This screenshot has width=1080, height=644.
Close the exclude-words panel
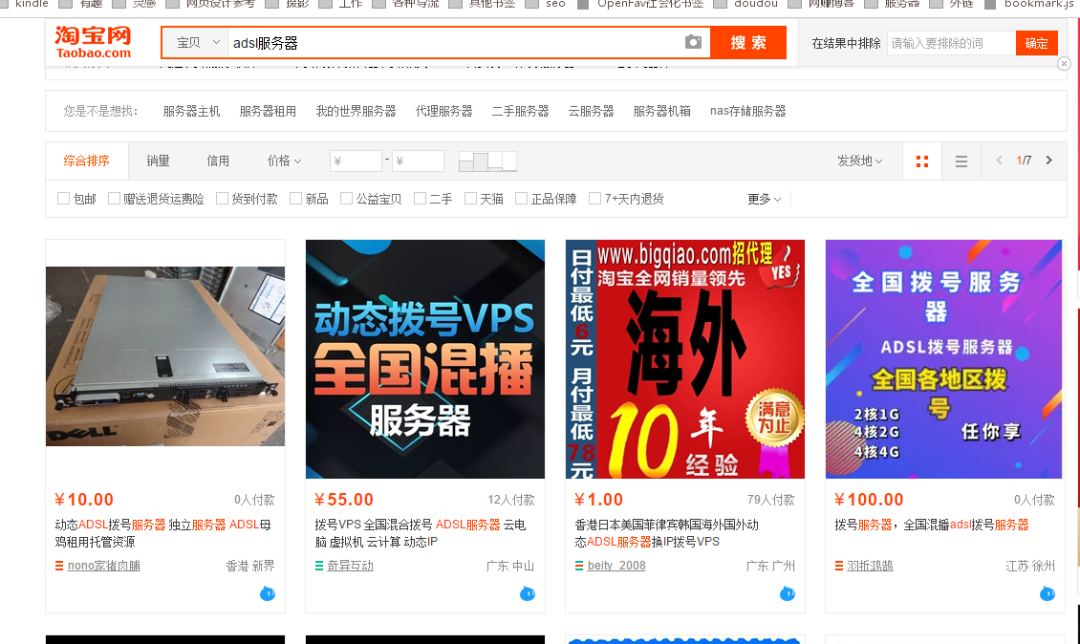click(1064, 63)
